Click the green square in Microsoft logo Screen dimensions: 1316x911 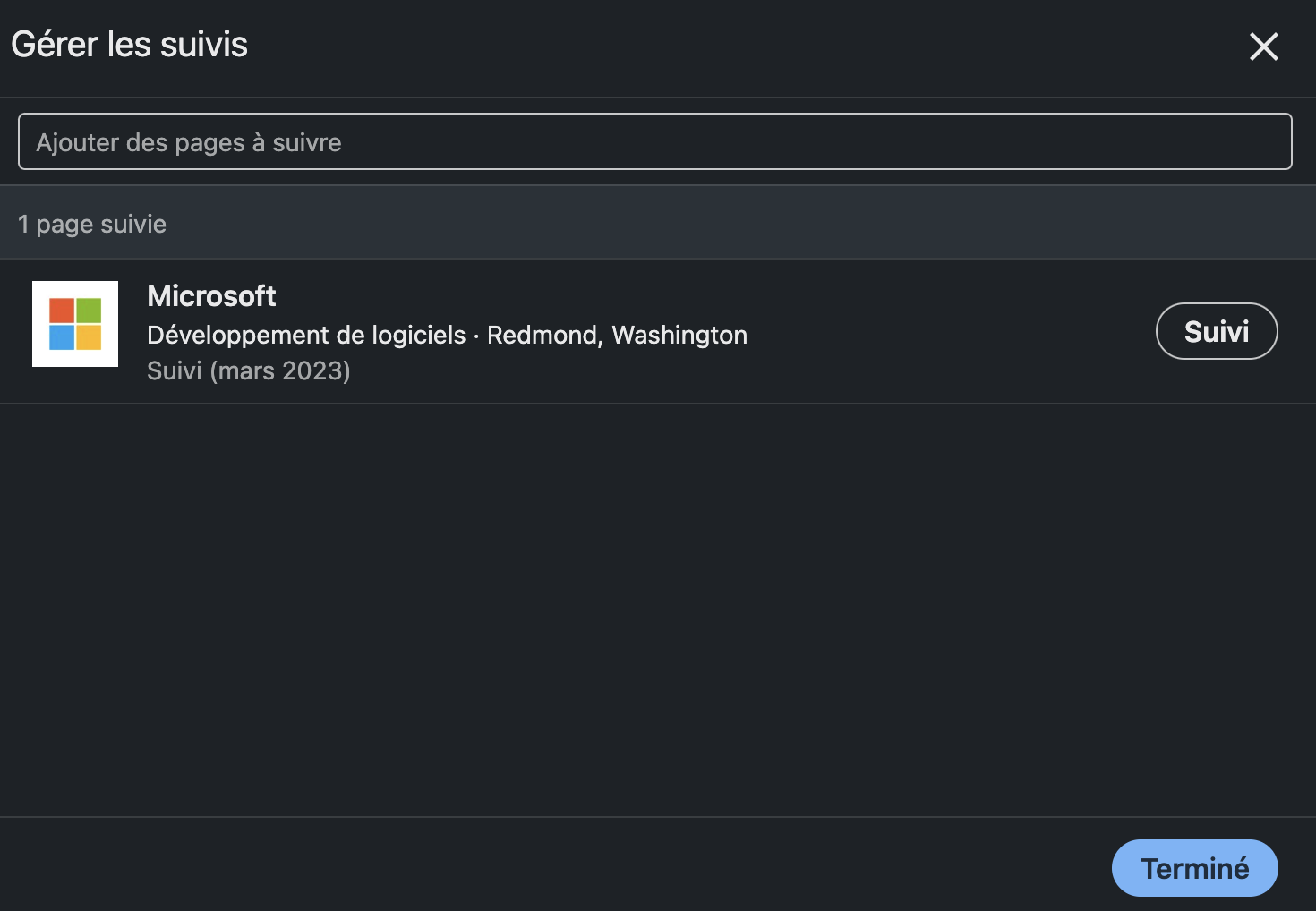point(89,311)
